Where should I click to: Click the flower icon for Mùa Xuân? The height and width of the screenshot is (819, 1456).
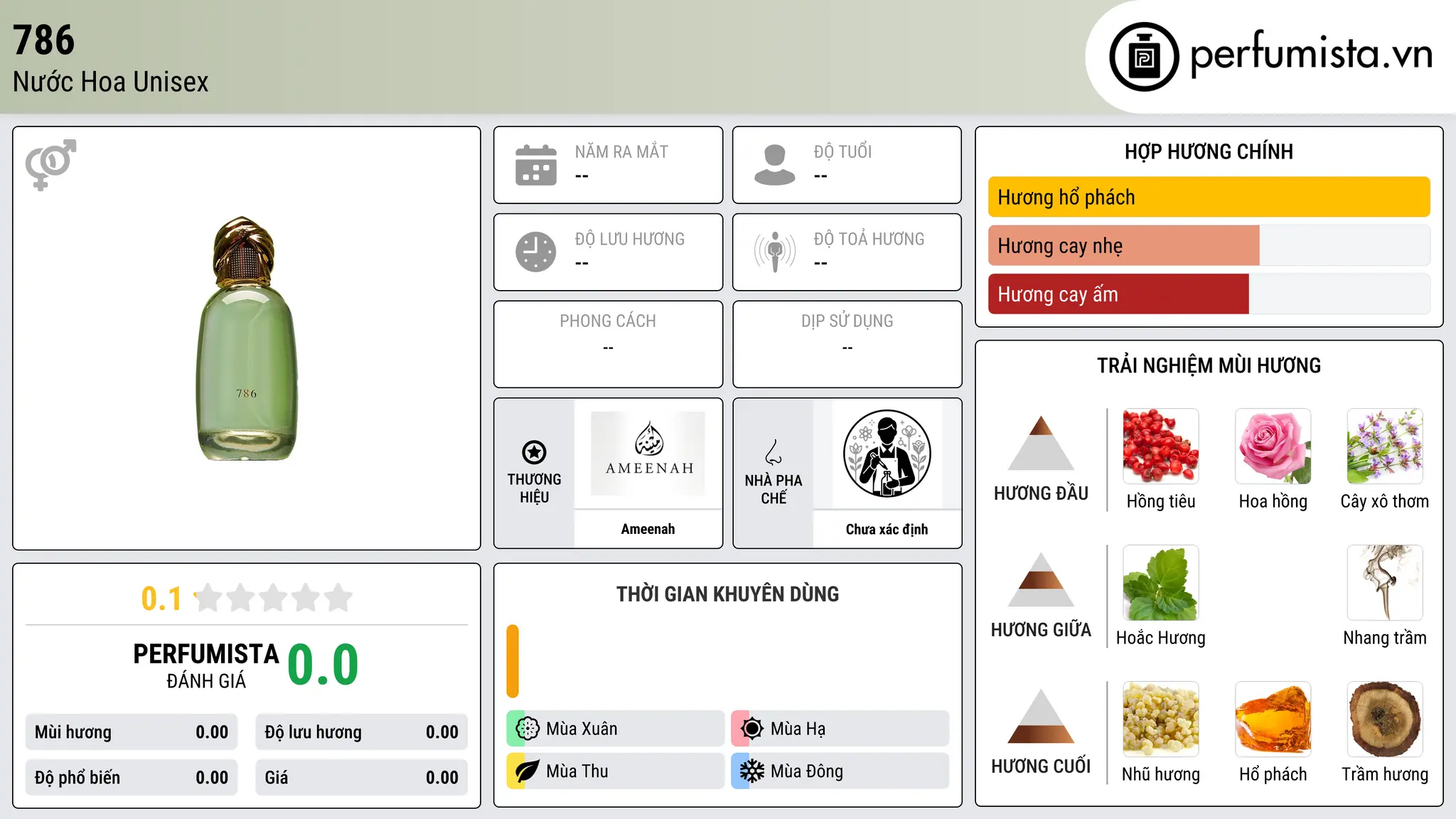tap(528, 729)
